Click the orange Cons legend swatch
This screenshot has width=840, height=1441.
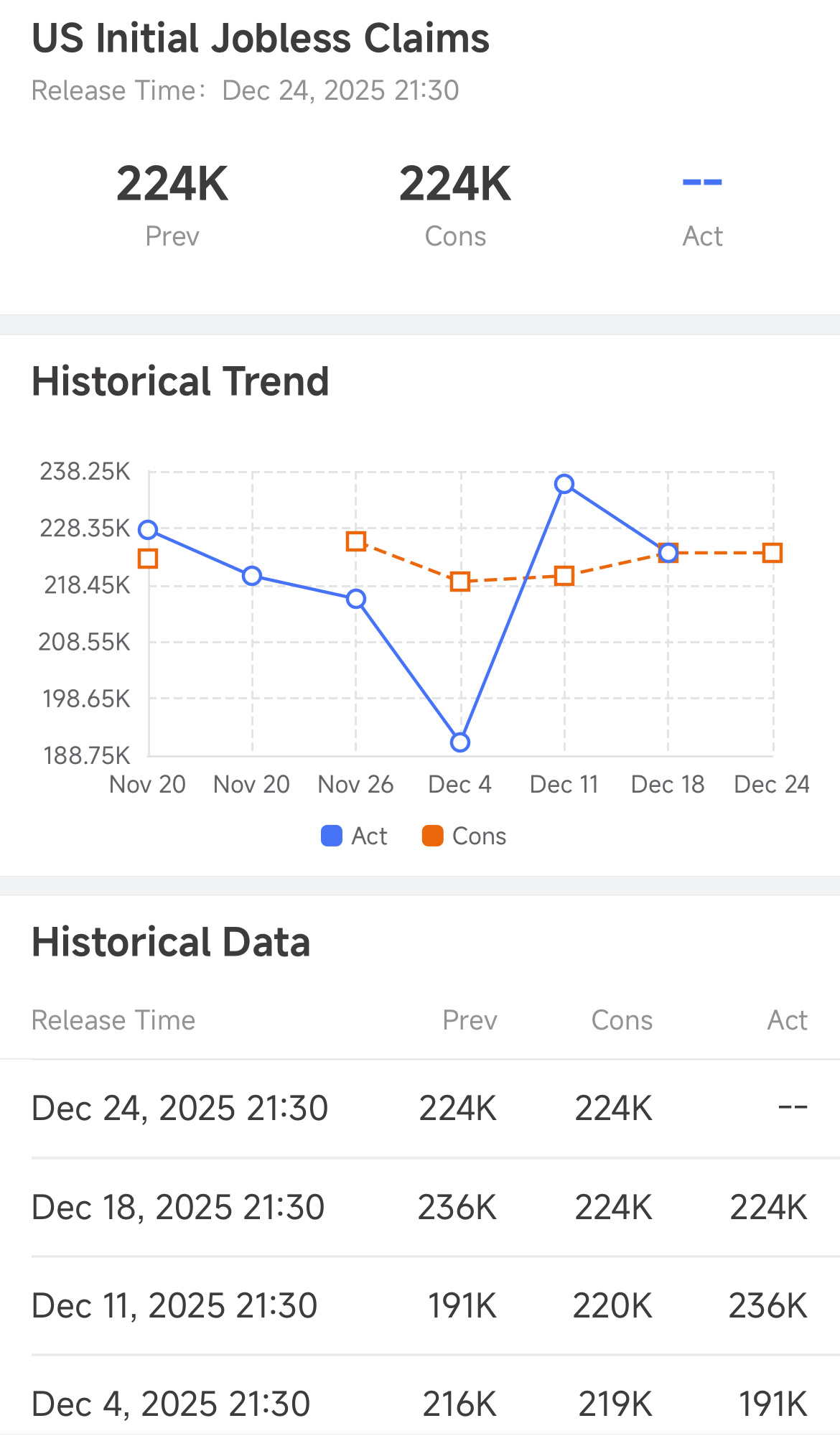click(x=432, y=836)
